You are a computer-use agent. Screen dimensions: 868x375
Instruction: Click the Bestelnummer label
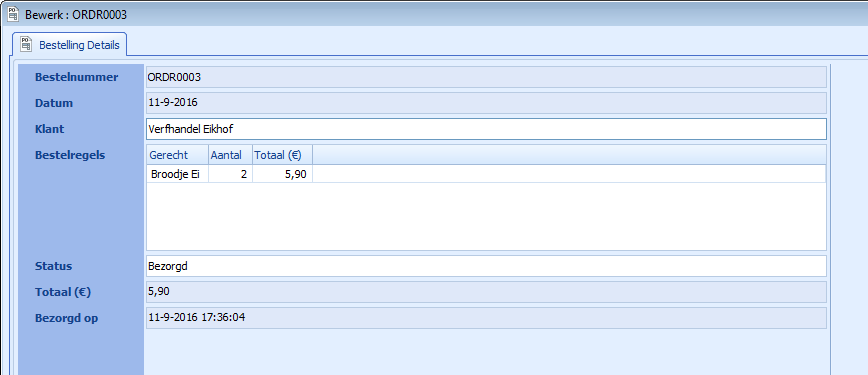pos(76,78)
